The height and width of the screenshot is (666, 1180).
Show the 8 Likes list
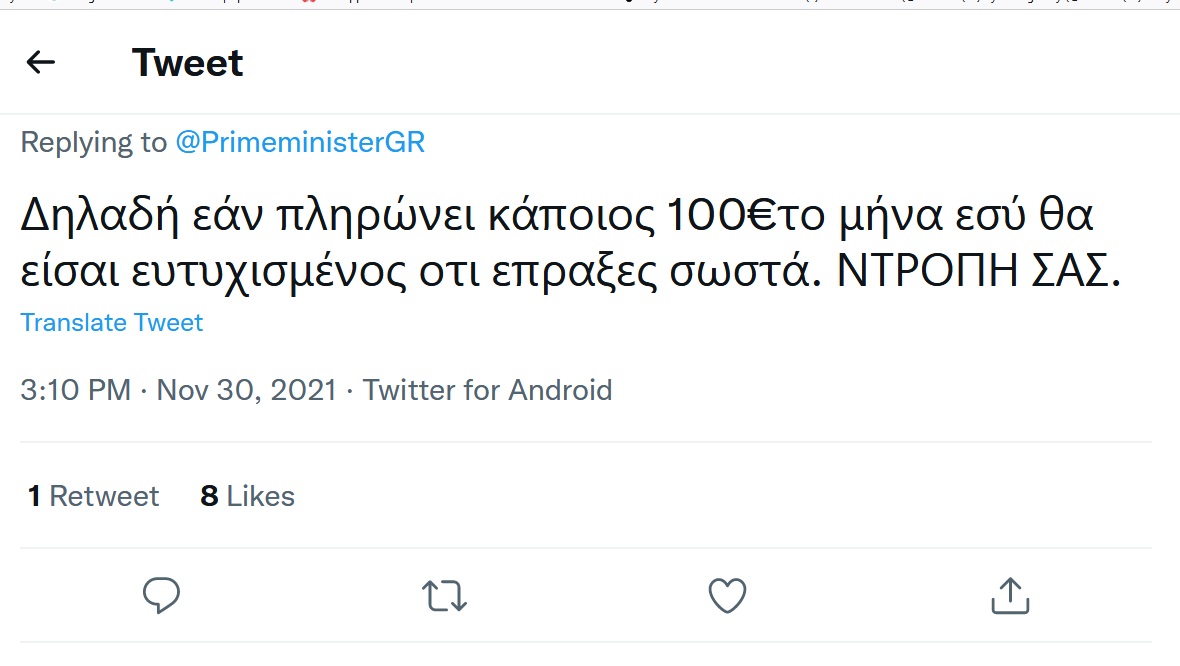tap(248, 496)
